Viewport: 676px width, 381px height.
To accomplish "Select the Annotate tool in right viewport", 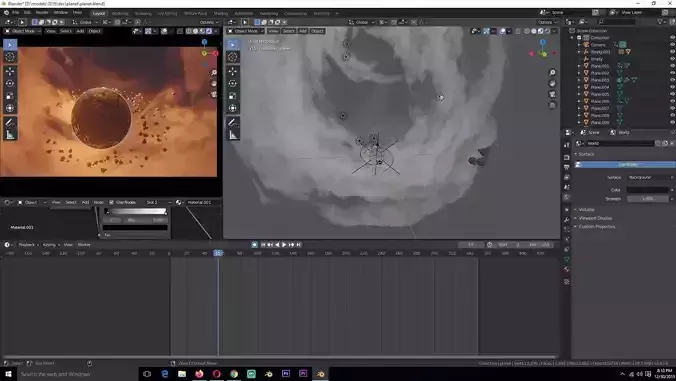I will point(233,123).
